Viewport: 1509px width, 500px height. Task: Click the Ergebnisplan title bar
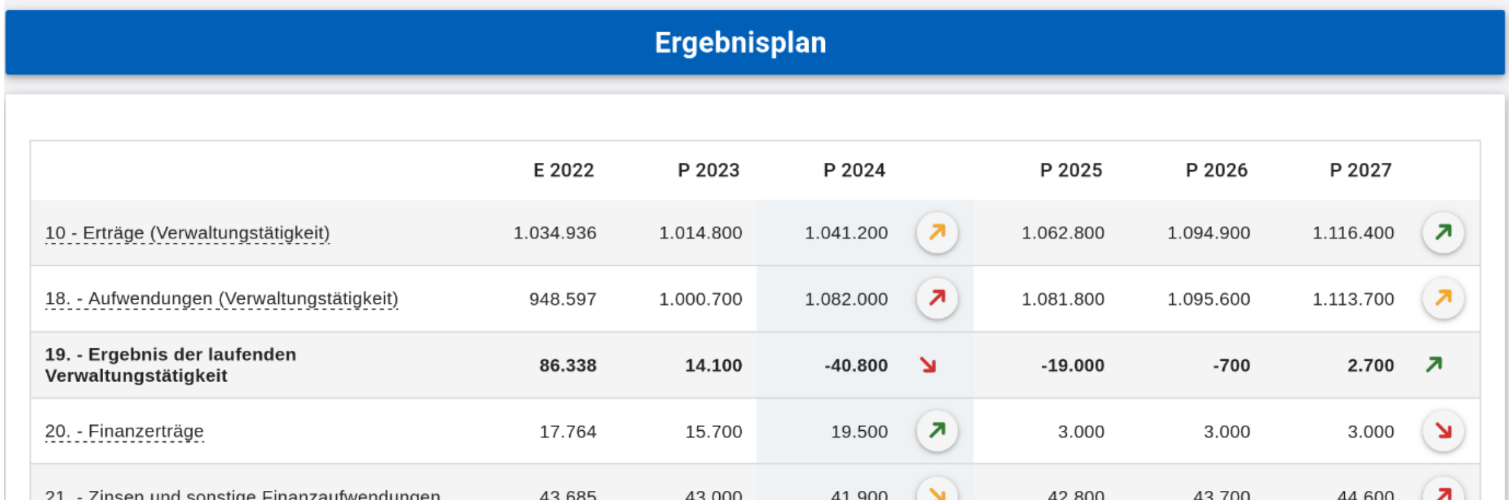755,43
